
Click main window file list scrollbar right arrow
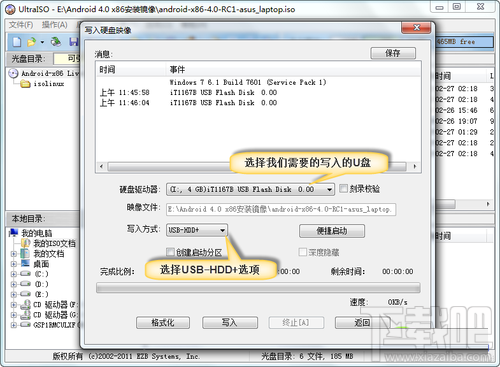[488, 204]
